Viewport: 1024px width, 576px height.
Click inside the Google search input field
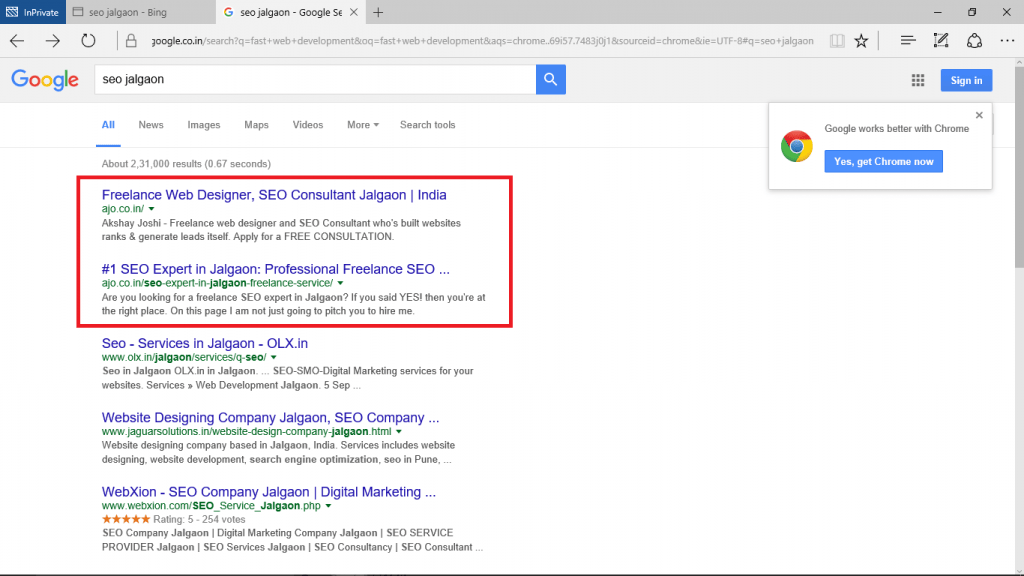(x=300, y=78)
